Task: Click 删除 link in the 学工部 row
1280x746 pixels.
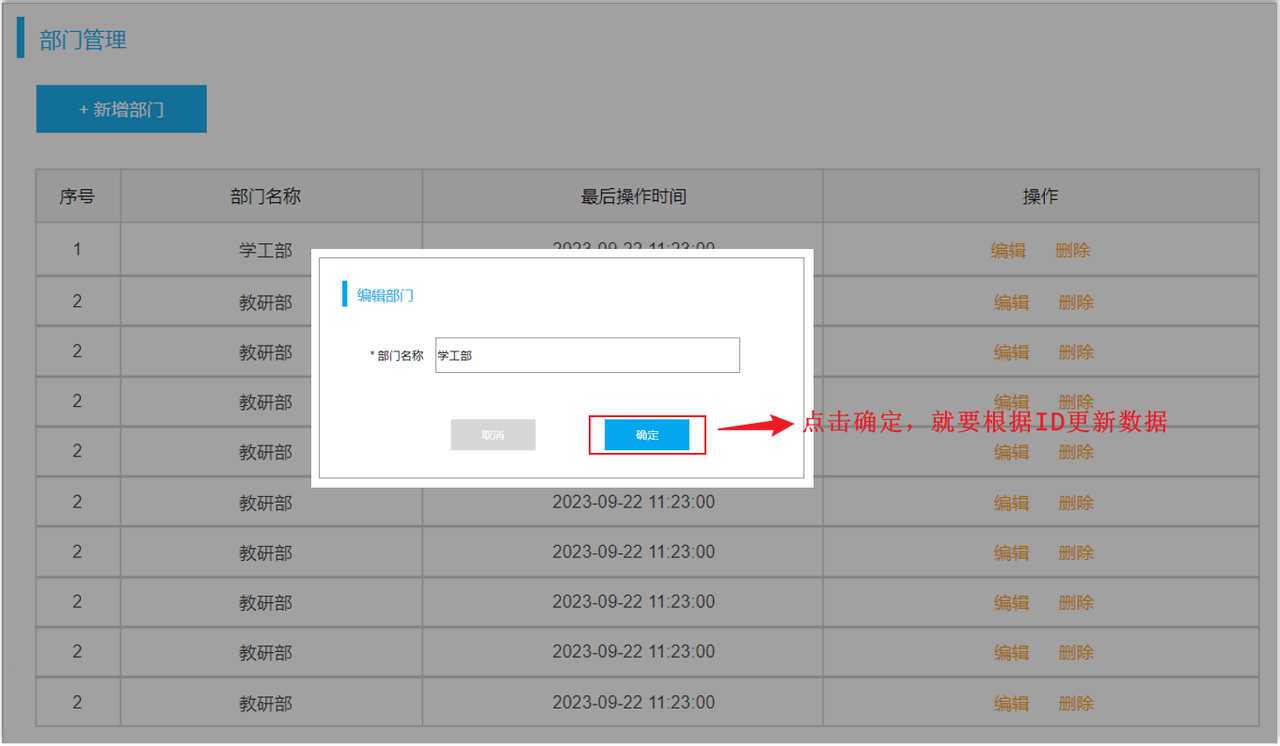Action: pos(1072,250)
